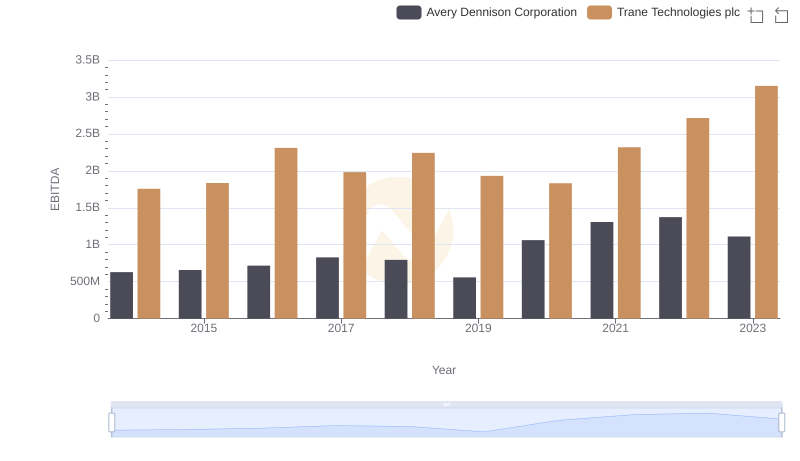Click the 2023 x-axis label
The width and height of the screenshot is (800, 461).
coord(753,328)
